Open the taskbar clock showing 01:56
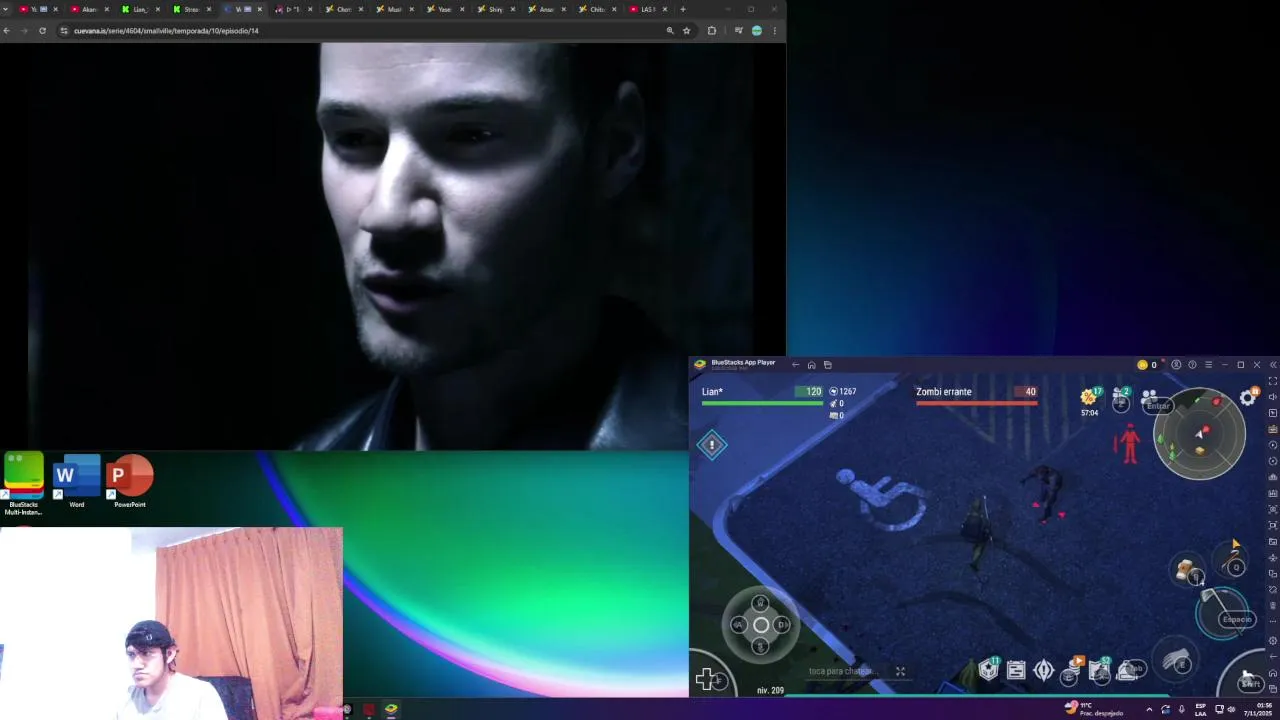The width and height of the screenshot is (1280, 720). coord(1258,709)
